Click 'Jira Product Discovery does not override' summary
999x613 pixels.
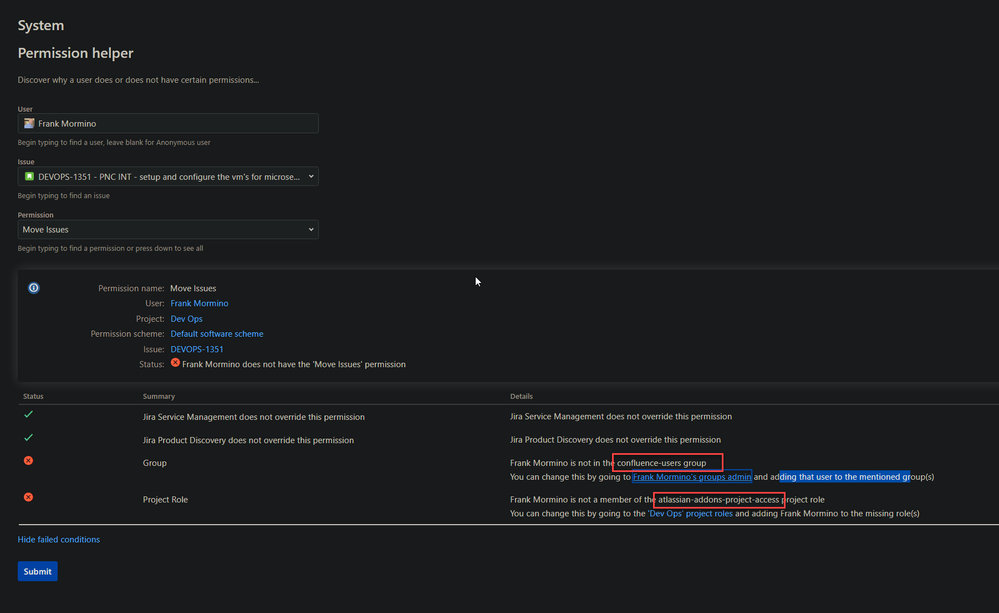point(248,440)
